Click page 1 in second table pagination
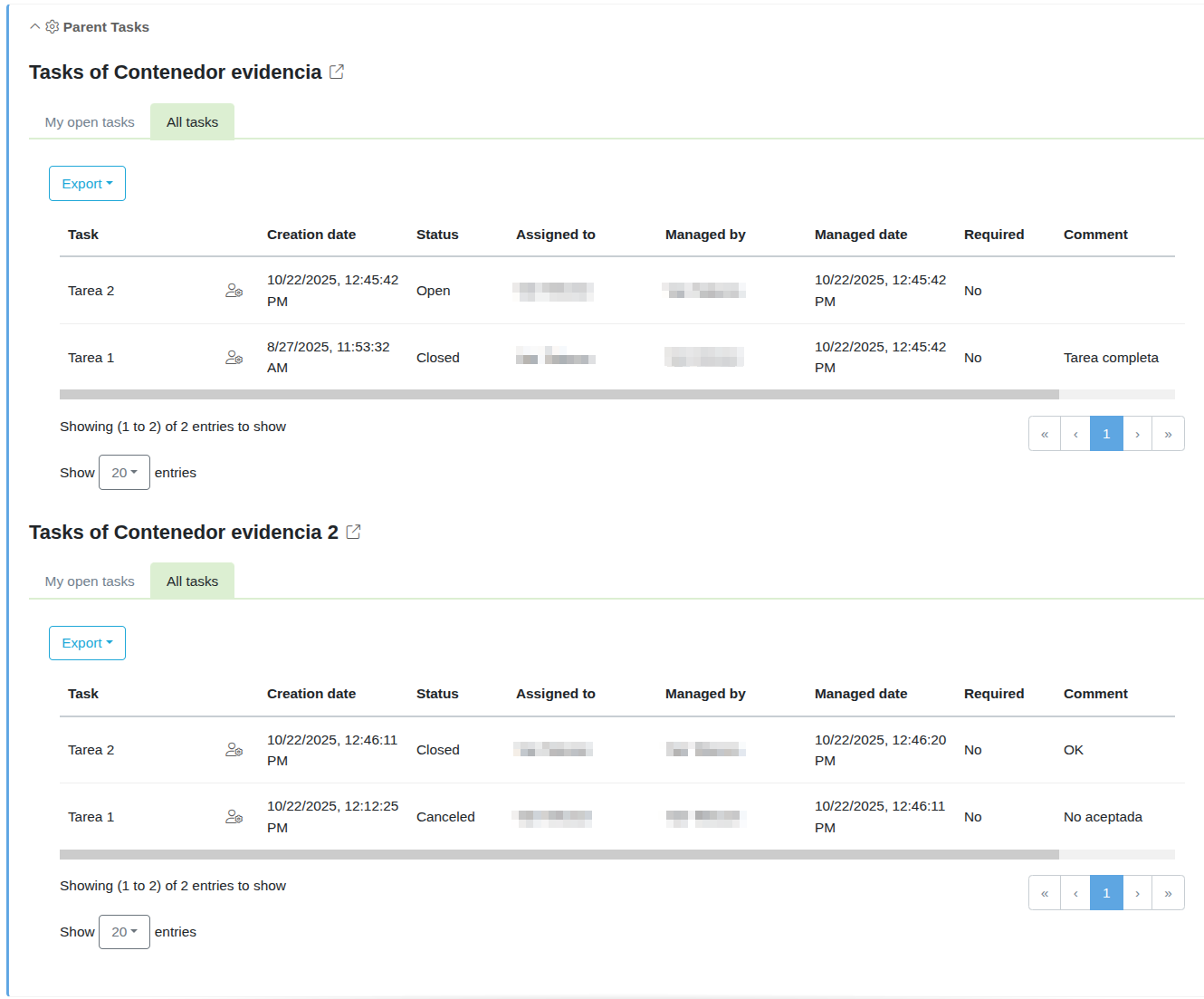Screen dimensions: 1204x999 click(x=1106, y=893)
